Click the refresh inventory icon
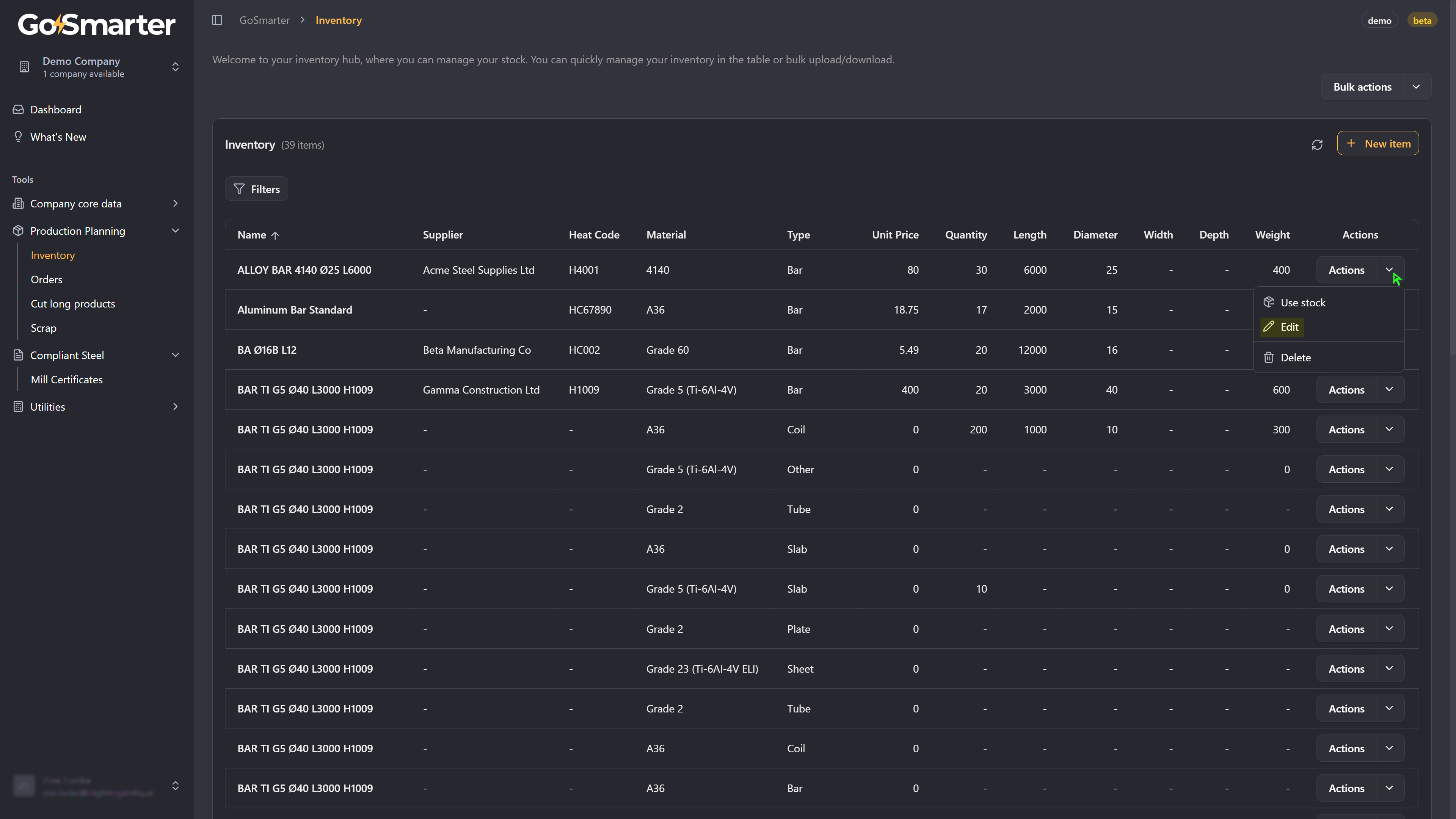 1317,145
